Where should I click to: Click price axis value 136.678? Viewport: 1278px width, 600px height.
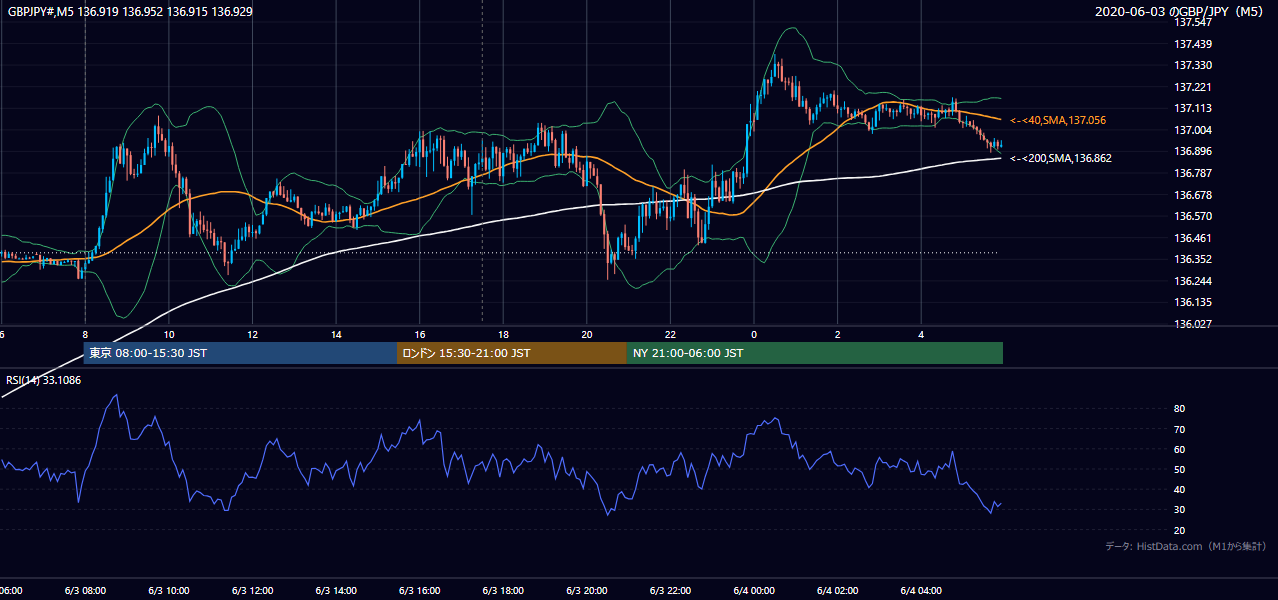click(1193, 195)
